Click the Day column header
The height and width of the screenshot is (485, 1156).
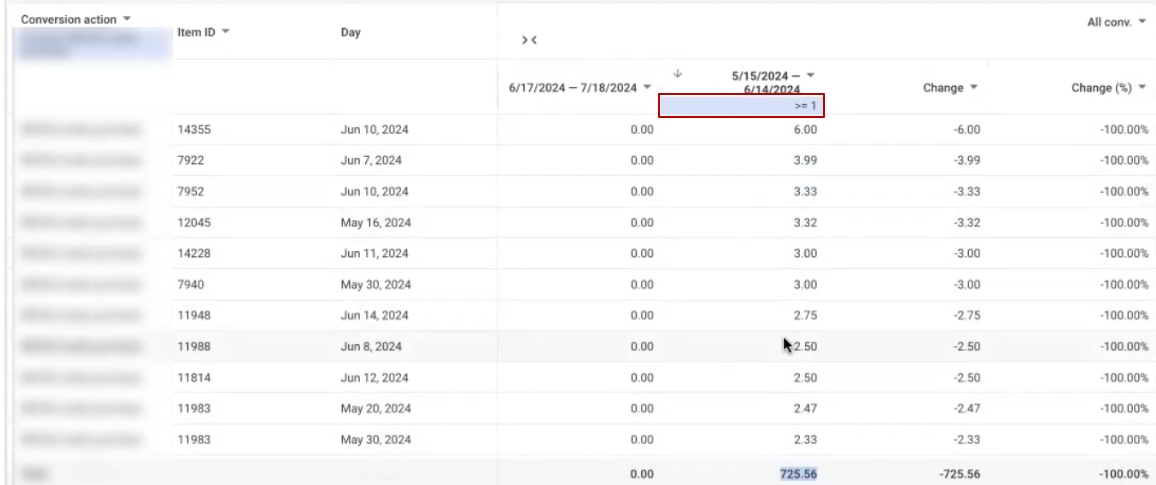tap(349, 33)
